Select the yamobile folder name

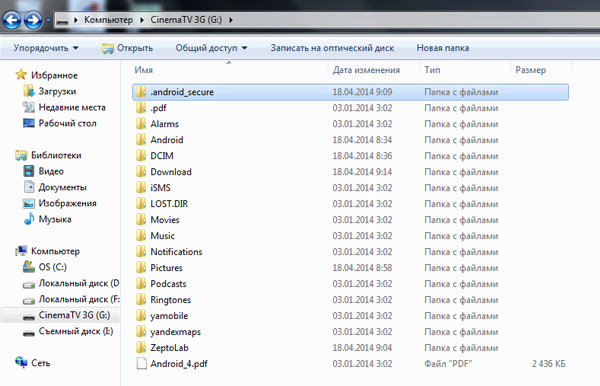pyautogui.click(x=169, y=316)
